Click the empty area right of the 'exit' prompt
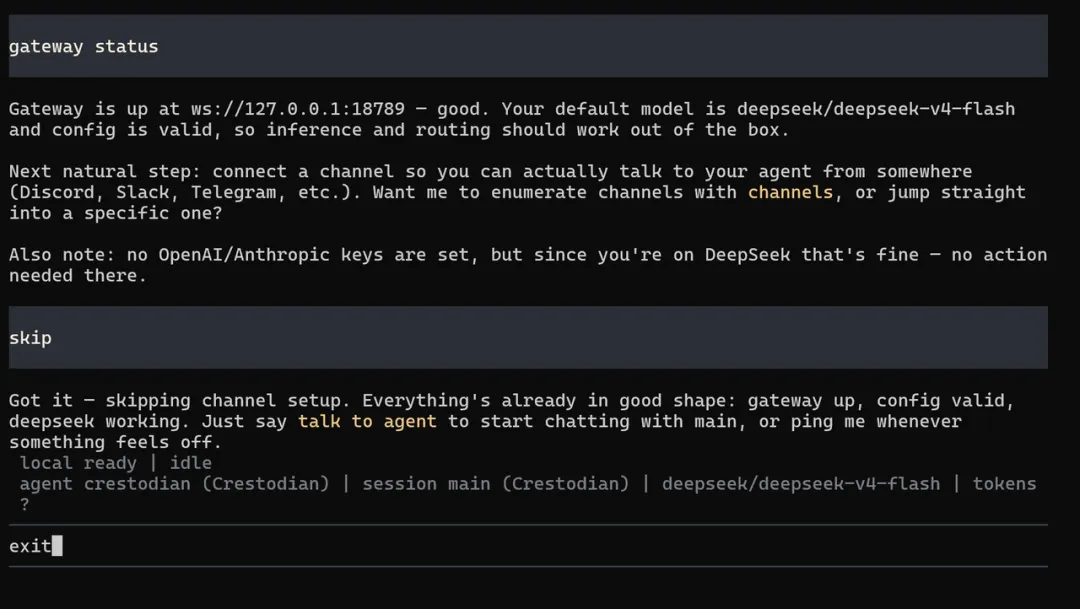The image size is (1080, 609). [x=551, y=546]
